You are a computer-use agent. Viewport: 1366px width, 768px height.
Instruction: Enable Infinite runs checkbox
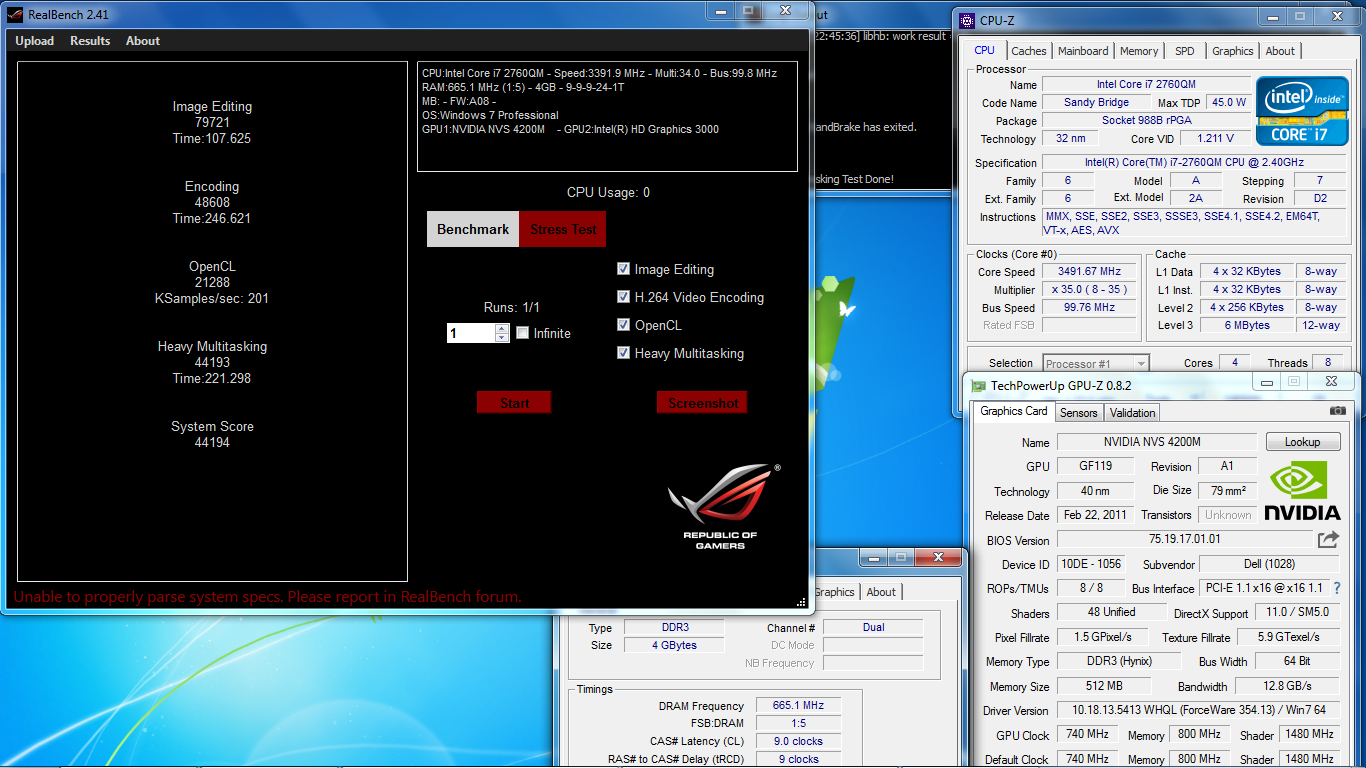pos(522,333)
